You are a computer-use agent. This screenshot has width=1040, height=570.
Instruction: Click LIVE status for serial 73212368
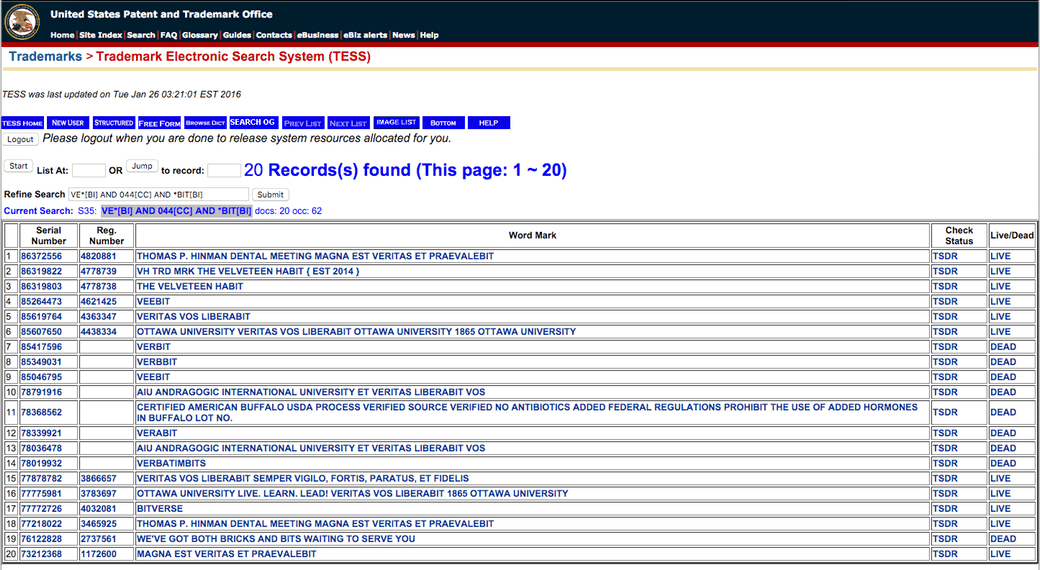(x=1000, y=554)
